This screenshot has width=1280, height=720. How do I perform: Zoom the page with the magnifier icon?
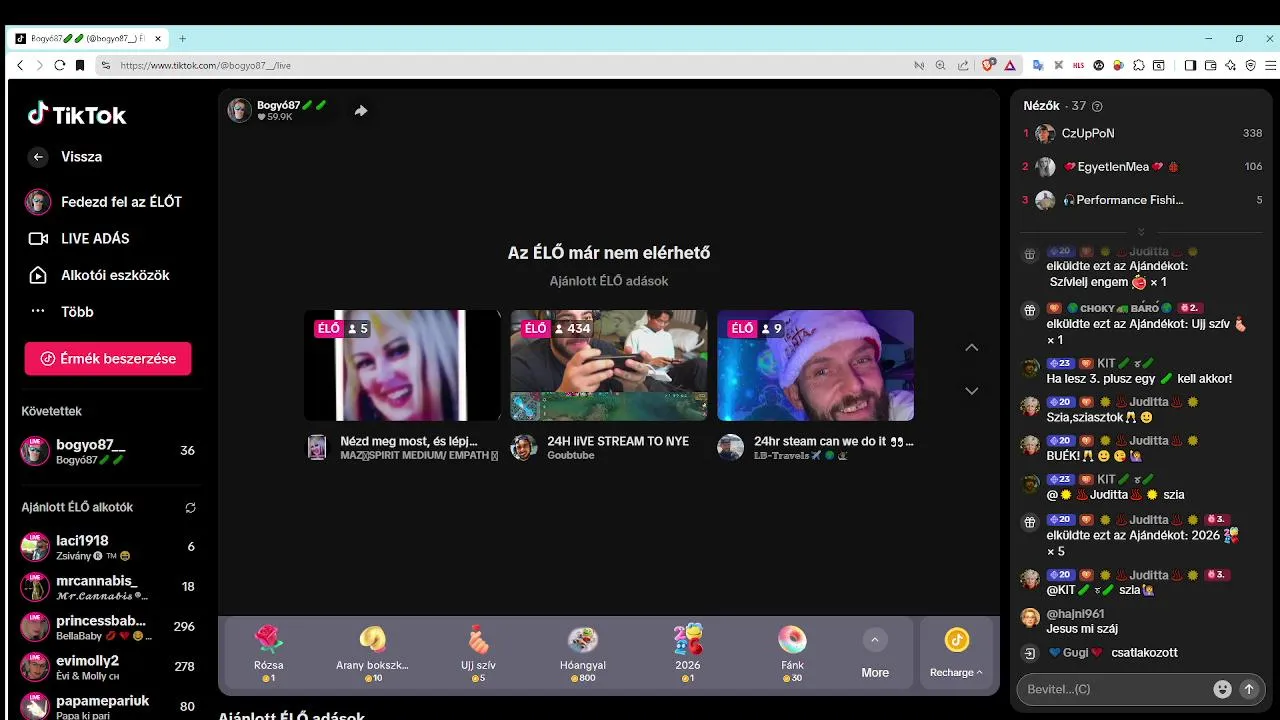940,65
